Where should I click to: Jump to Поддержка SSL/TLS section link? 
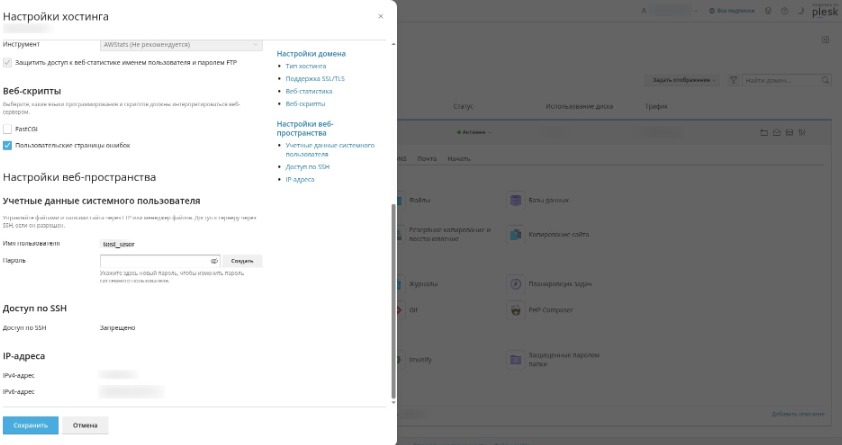click(315, 78)
